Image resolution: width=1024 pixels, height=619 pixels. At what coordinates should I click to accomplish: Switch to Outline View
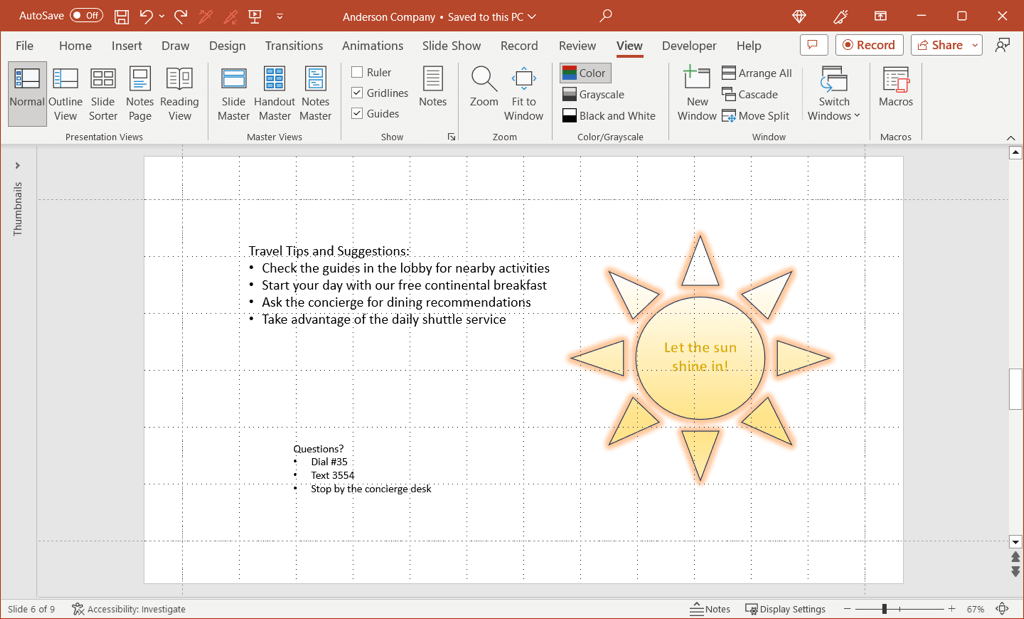pos(65,94)
